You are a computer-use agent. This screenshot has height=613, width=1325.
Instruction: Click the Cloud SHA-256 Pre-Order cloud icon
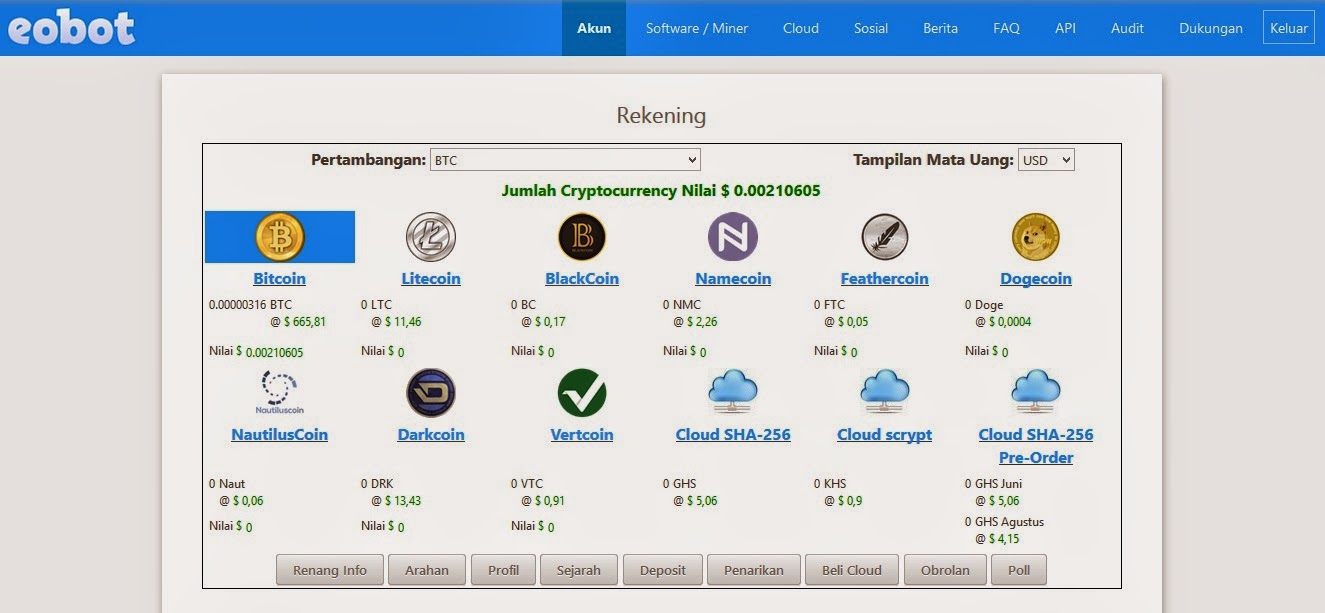pos(1036,393)
